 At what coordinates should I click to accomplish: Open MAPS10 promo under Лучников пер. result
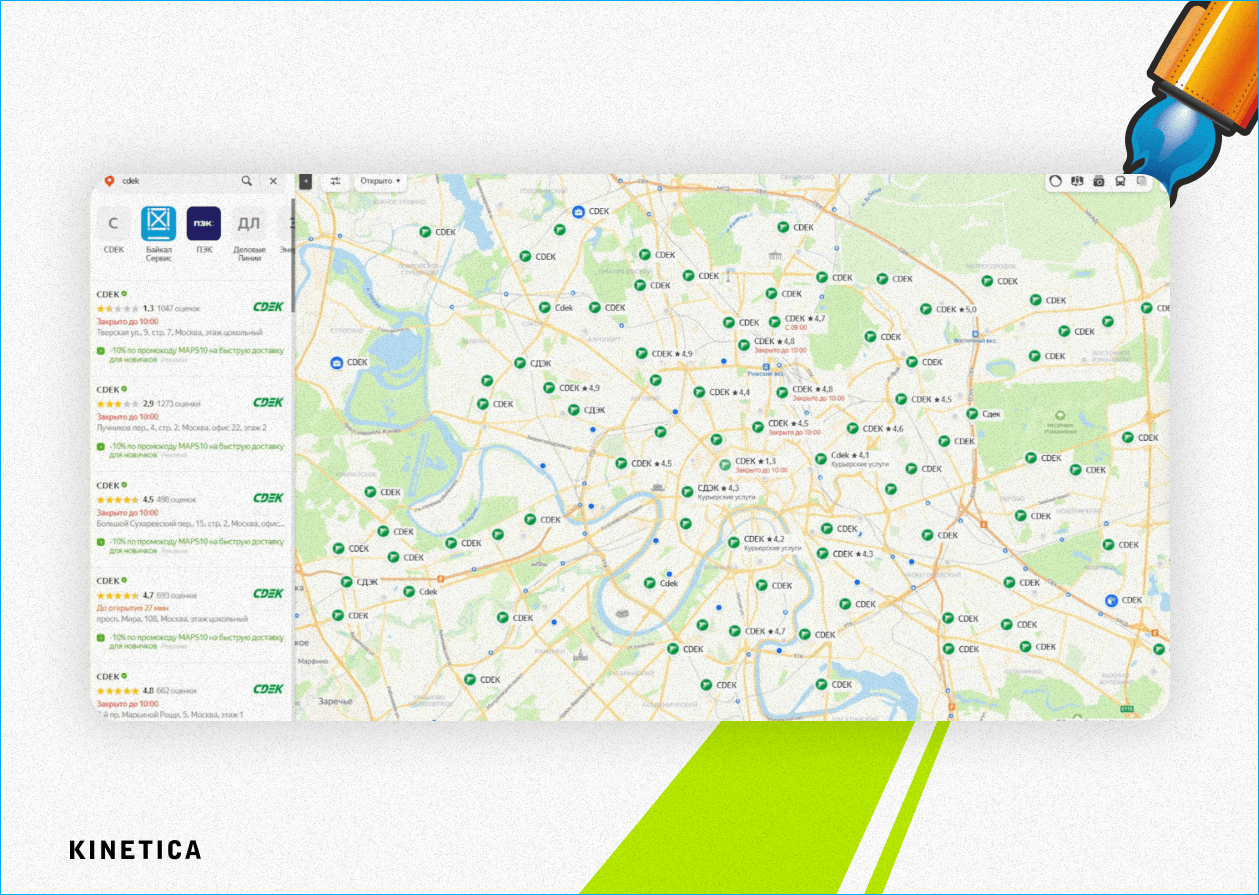pyautogui.click(x=190, y=450)
